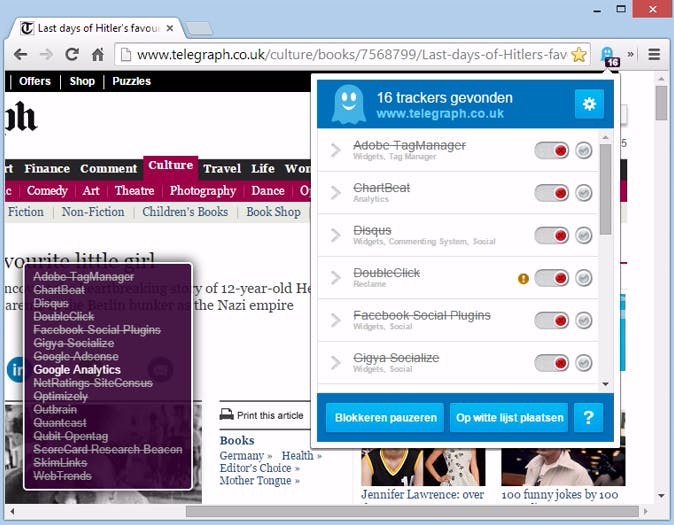This screenshot has width=674, height=525.
Task: Click the www.telegraph.co.uk link in the Ghostery header
Action: 440,114
